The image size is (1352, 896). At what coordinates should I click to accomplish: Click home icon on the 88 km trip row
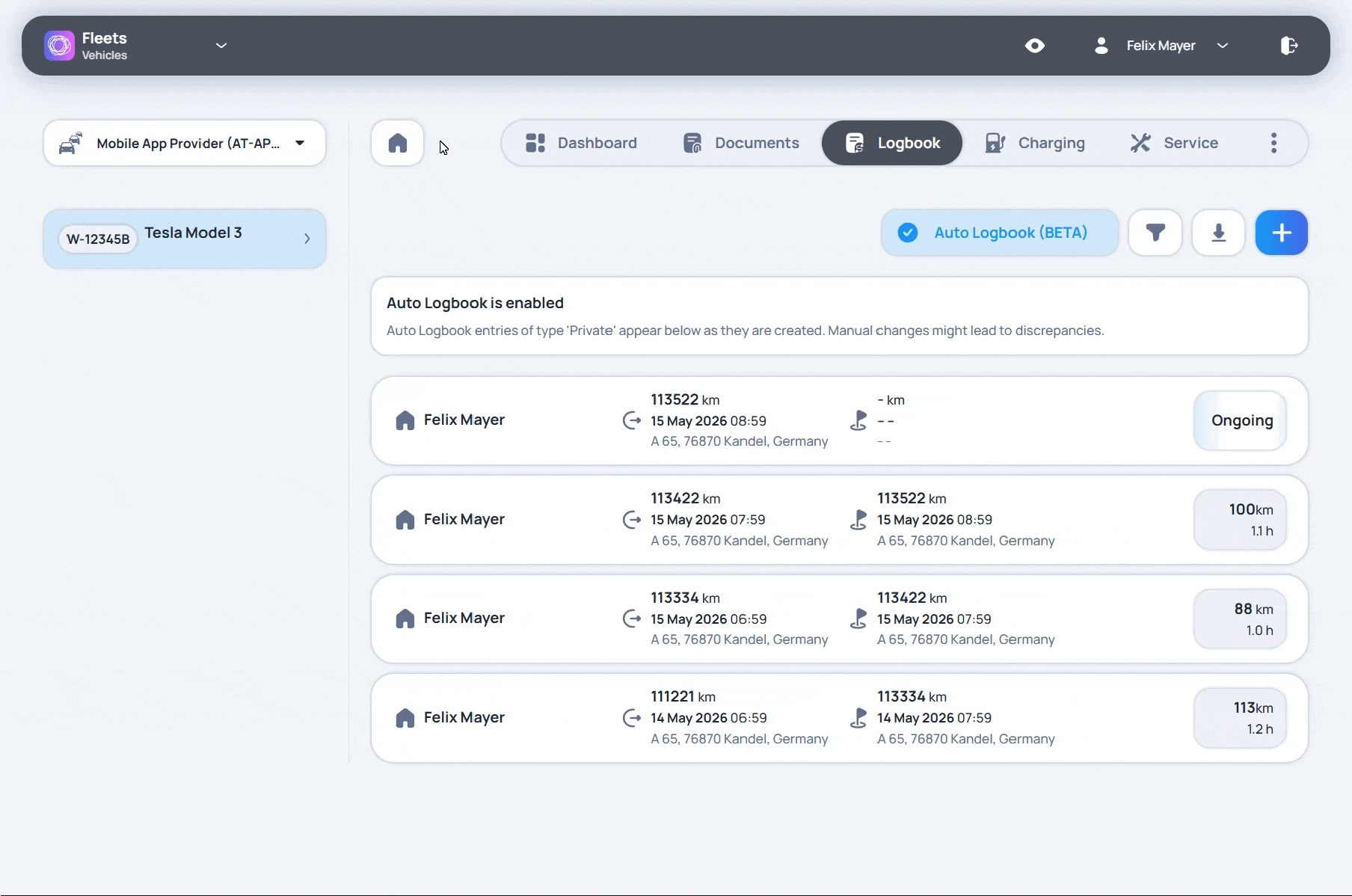405,619
